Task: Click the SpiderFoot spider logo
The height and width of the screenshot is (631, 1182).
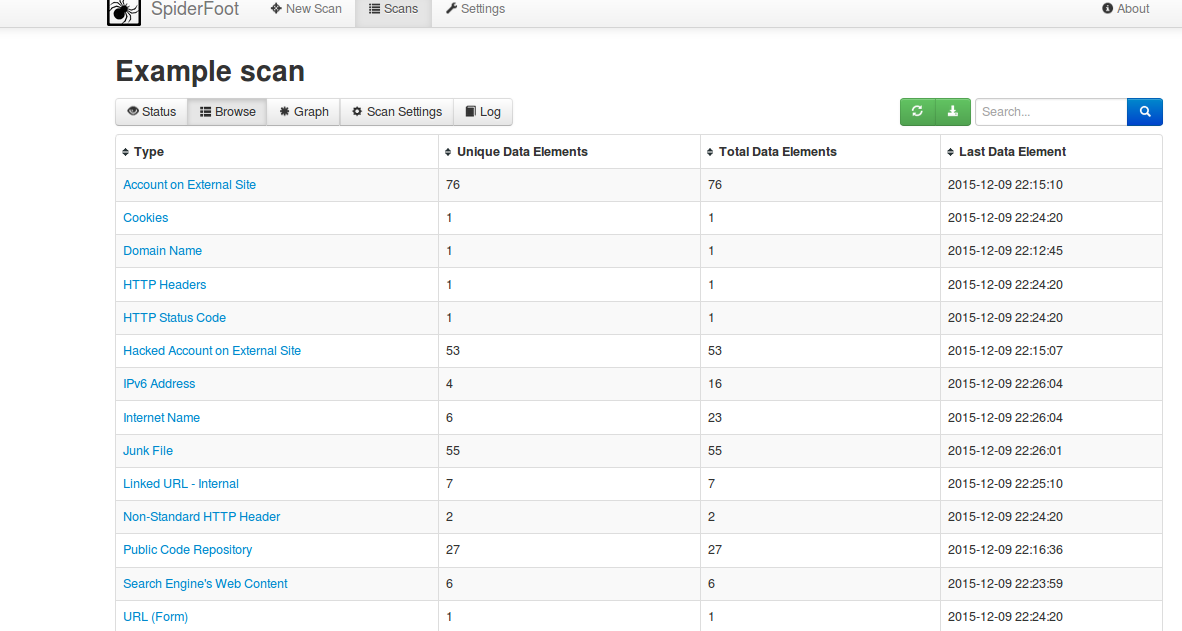Action: (124, 12)
